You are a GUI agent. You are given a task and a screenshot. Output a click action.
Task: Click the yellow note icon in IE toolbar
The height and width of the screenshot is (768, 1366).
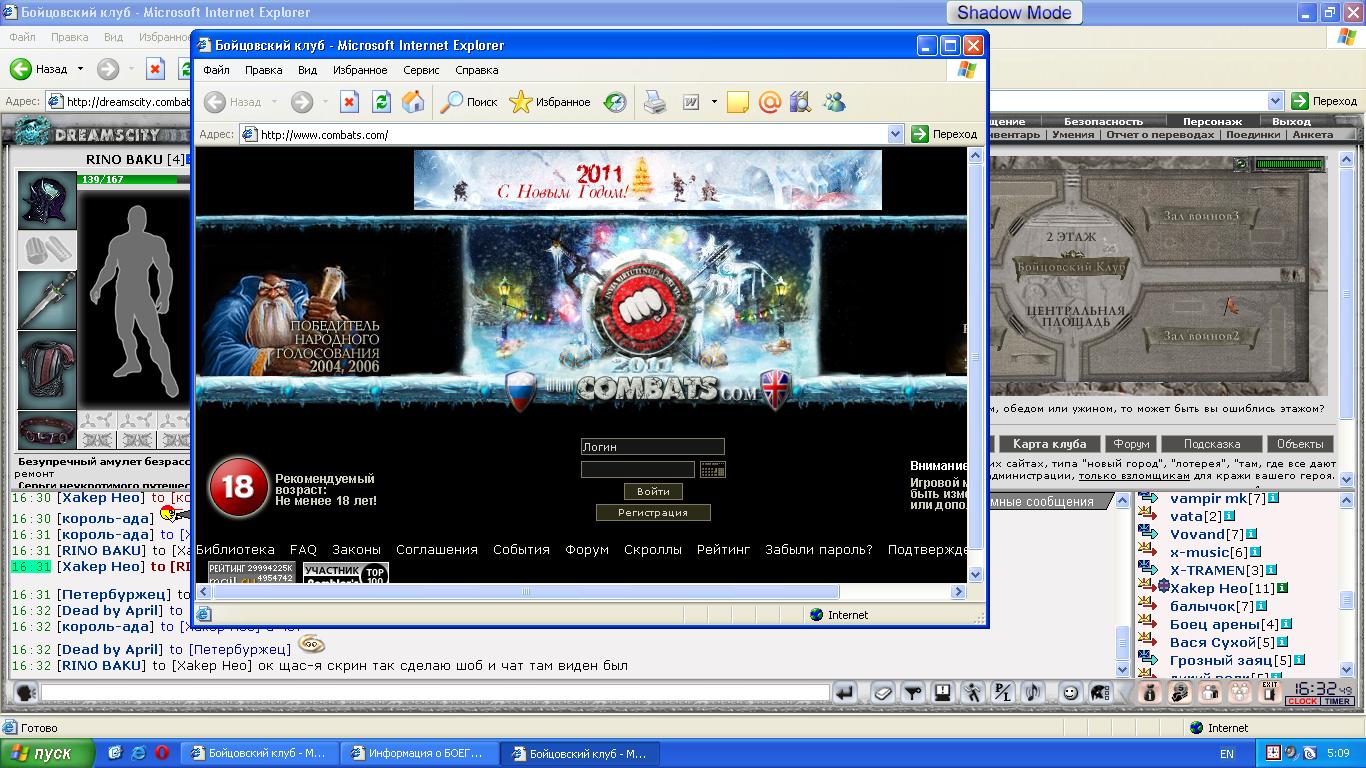pos(738,102)
